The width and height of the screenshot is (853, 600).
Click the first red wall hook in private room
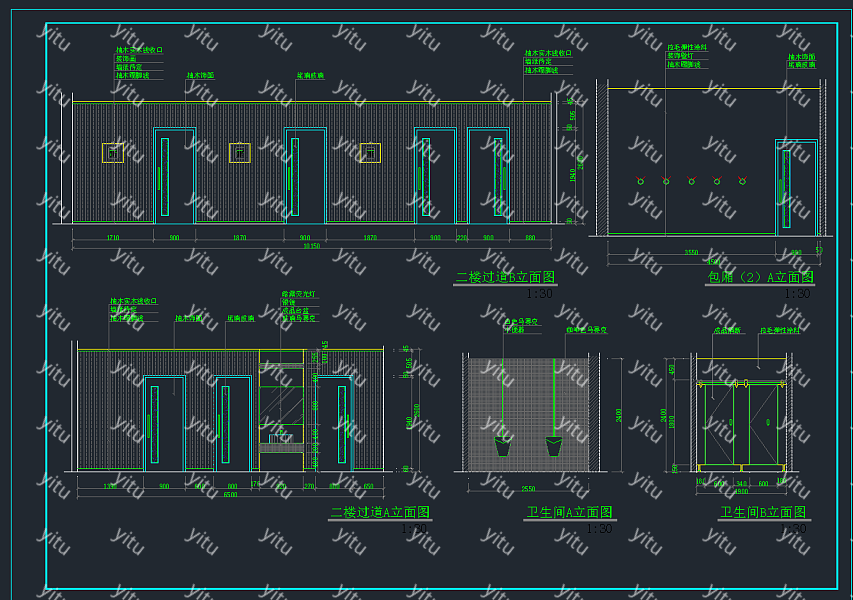pos(640,181)
